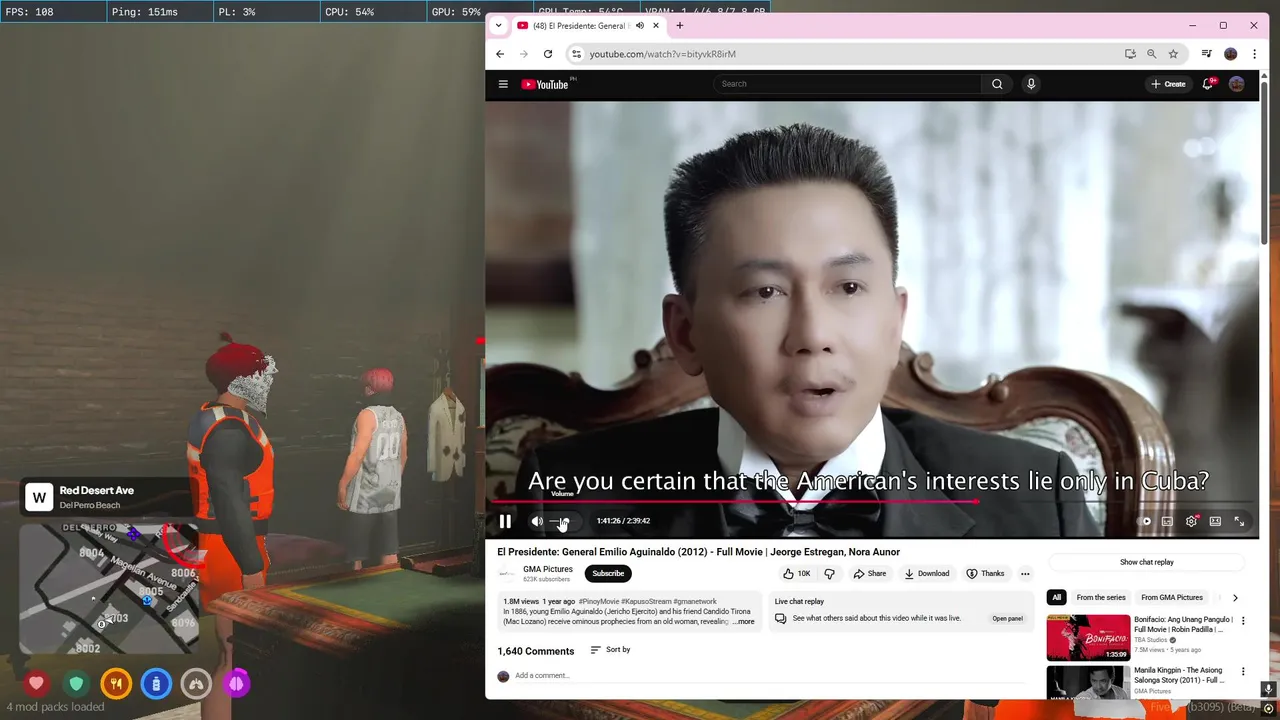This screenshot has height=720, width=1280.
Task: Open YouTube notifications bell
Action: coord(1208,84)
